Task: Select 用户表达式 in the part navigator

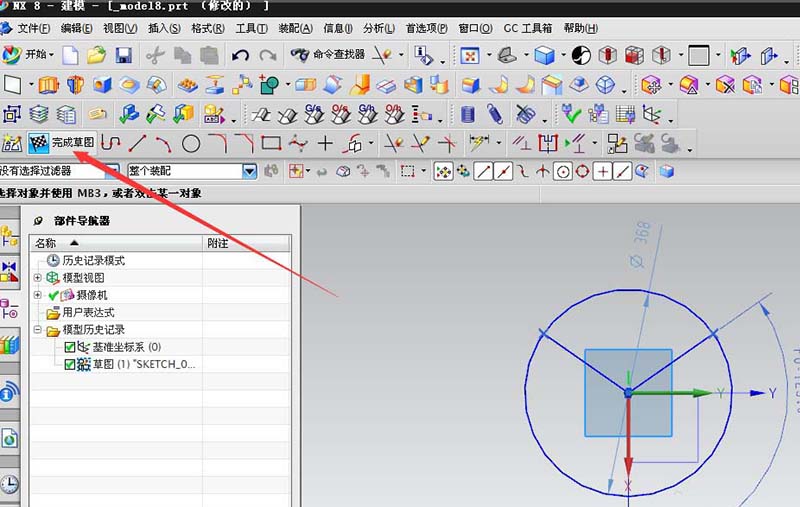Action: pos(88,313)
